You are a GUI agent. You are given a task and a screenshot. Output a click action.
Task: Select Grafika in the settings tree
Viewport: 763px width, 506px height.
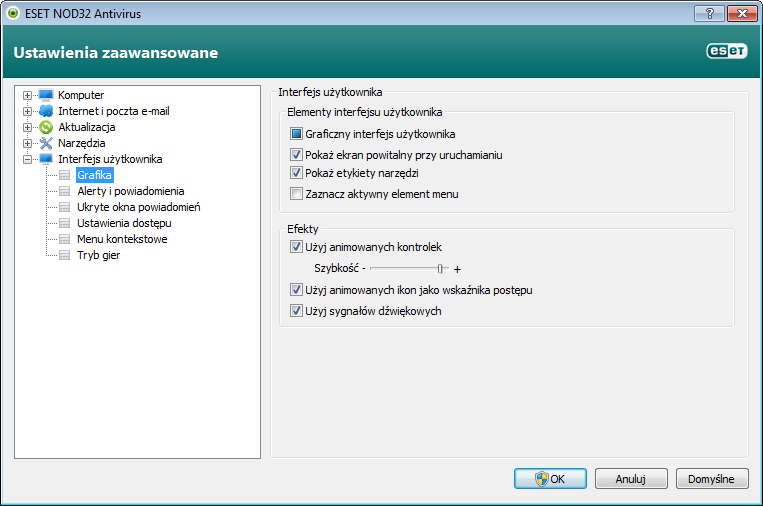pyautogui.click(x=94, y=175)
